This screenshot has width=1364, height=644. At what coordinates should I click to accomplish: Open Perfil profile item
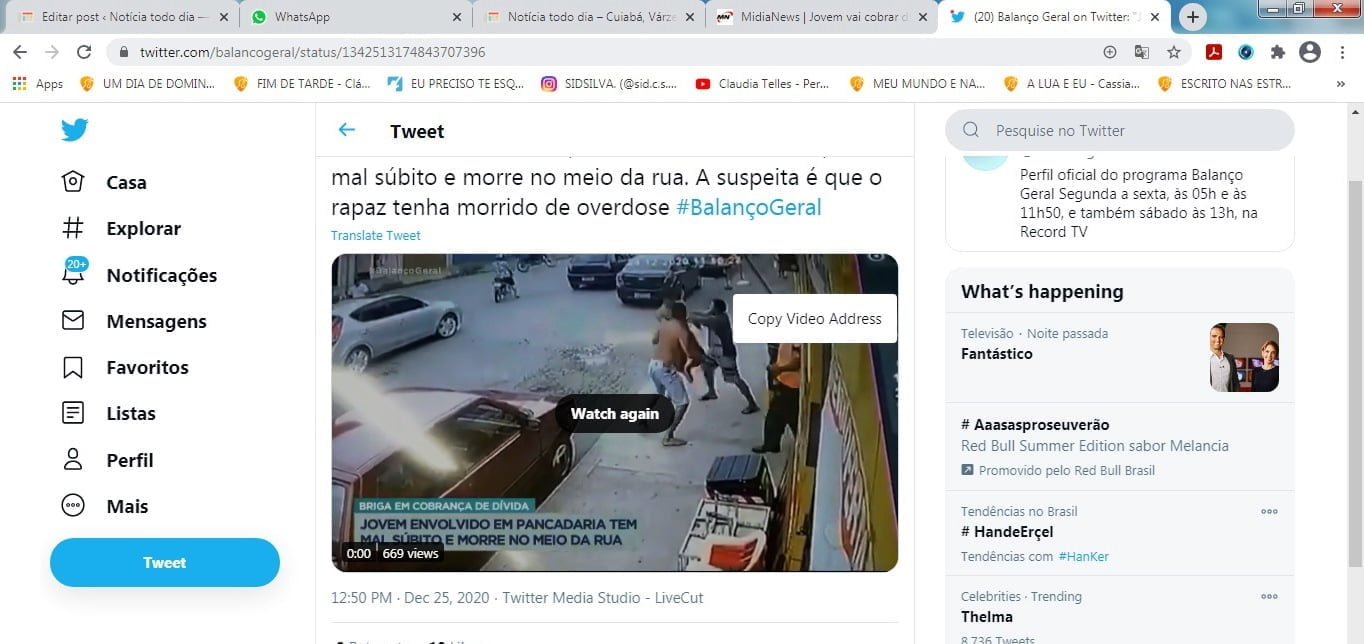click(x=107, y=460)
